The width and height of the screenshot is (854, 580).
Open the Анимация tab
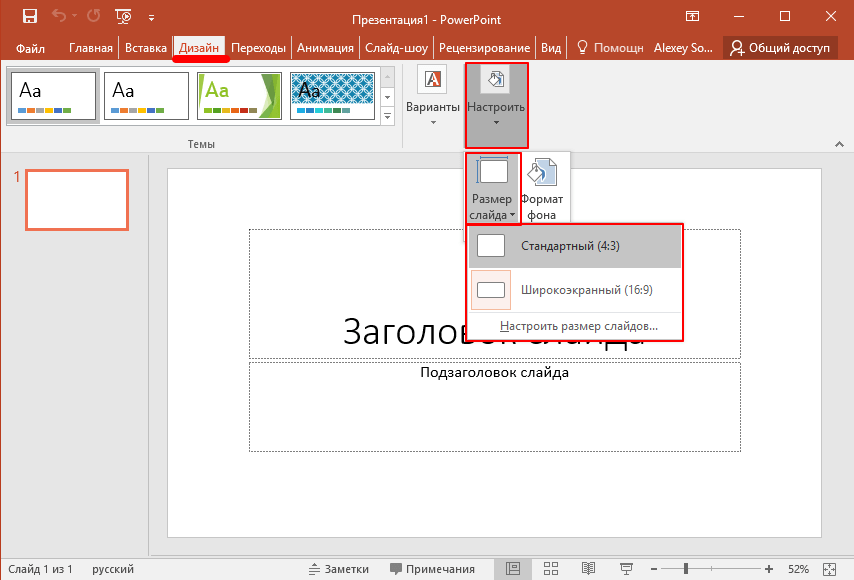[325, 48]
